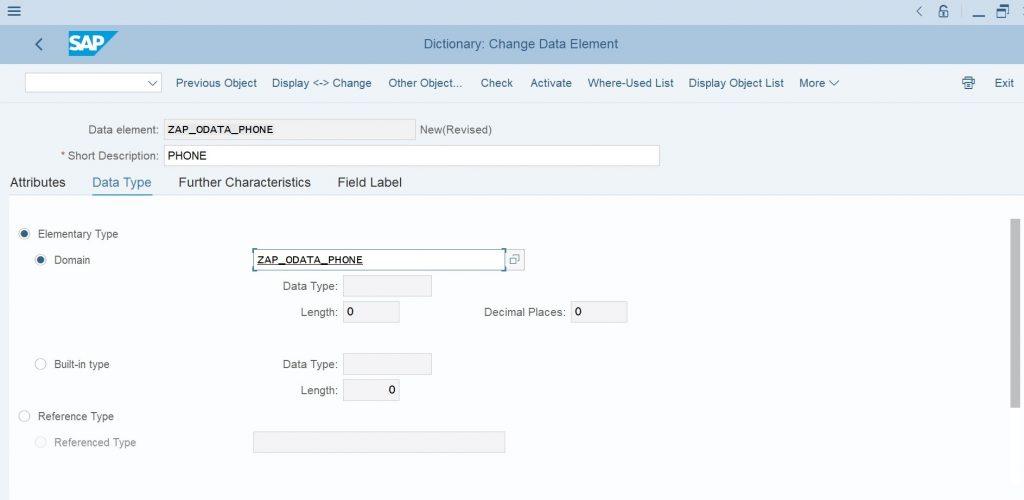
Task: Switch to the Data Type tab
Action: [x=121, y=182]
